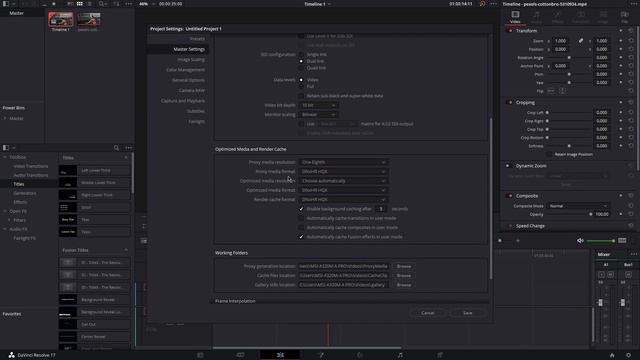Reset the Transform section with its reset arrow

[631, 31]
